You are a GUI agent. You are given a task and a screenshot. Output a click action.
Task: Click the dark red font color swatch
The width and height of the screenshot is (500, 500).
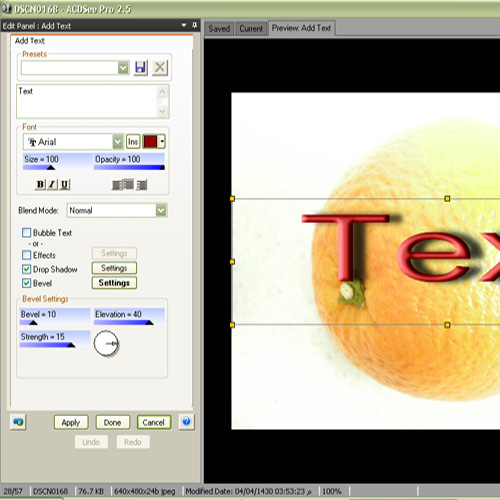click(150, 141)
